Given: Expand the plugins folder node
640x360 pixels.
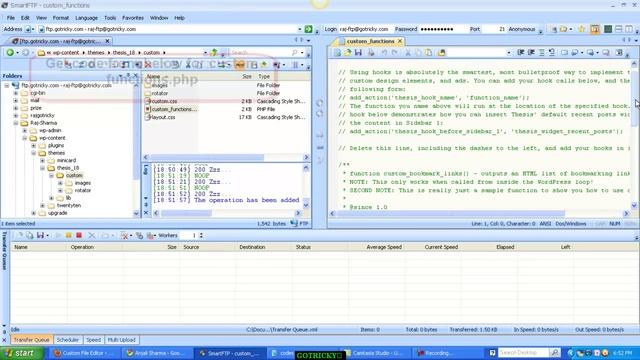Looking at the screenshot, I should [x=34, y=145].
